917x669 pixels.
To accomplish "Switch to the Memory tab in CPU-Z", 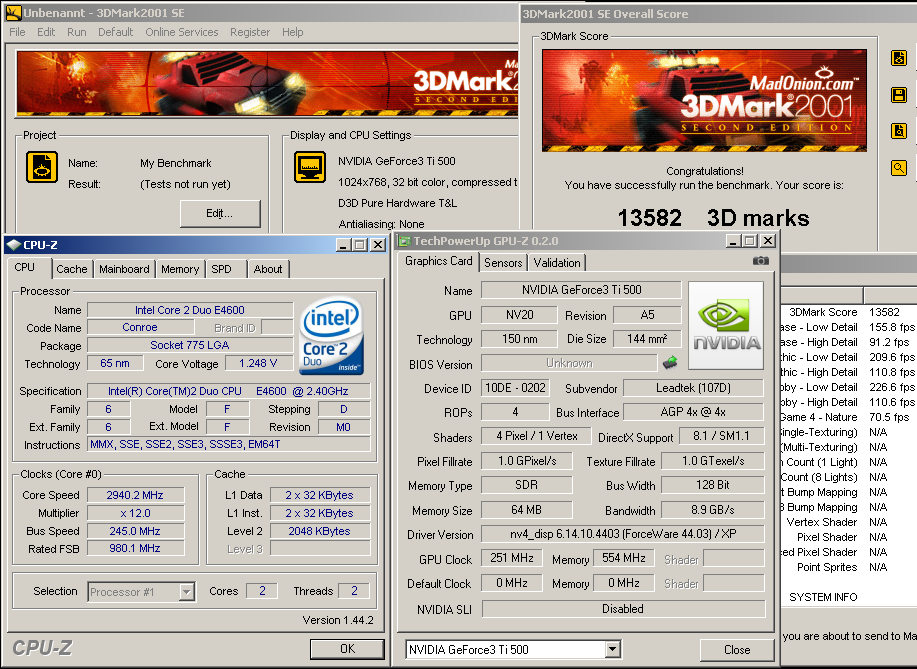I will pos(180,269).
